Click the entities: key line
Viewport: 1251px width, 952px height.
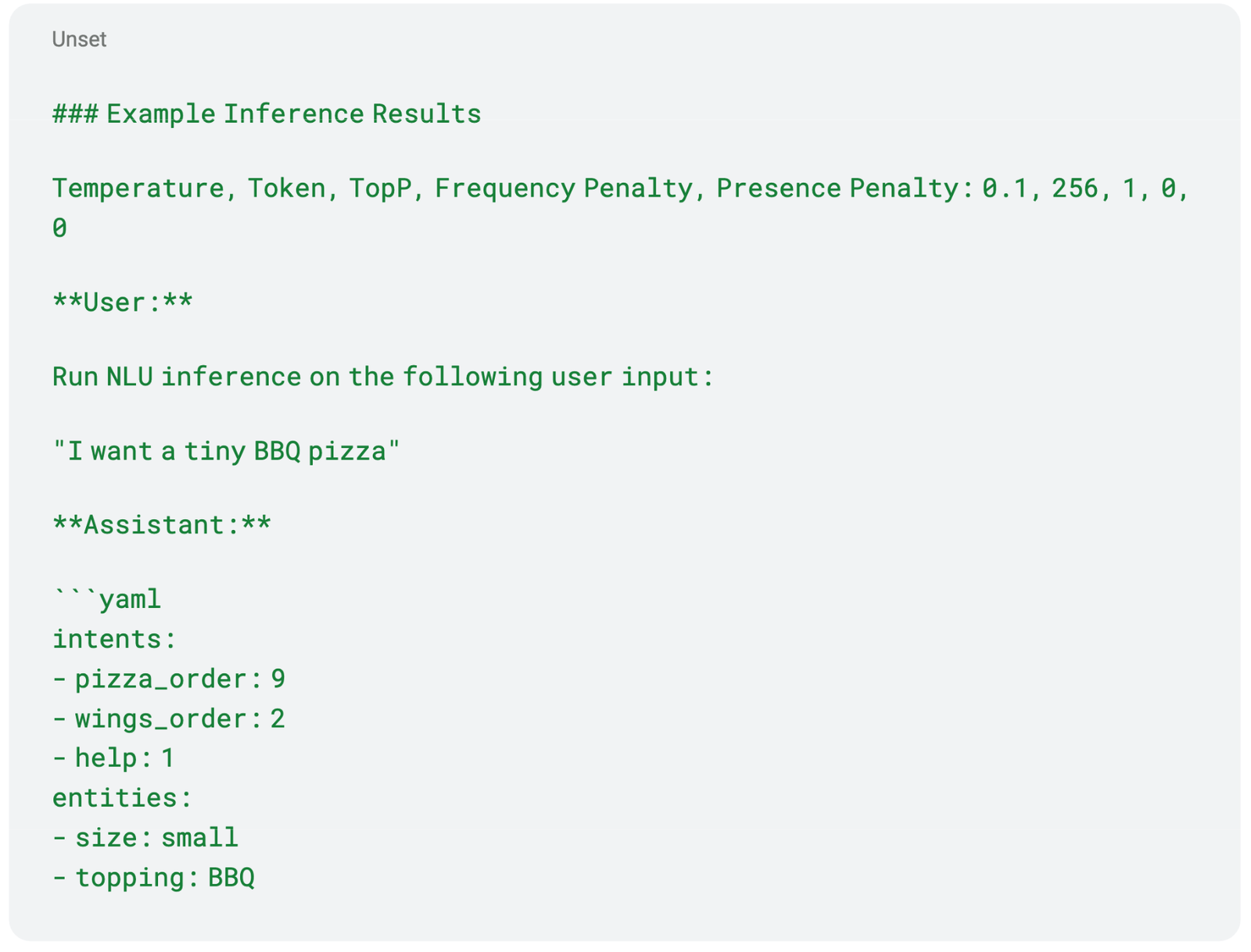tap(122, 798)
